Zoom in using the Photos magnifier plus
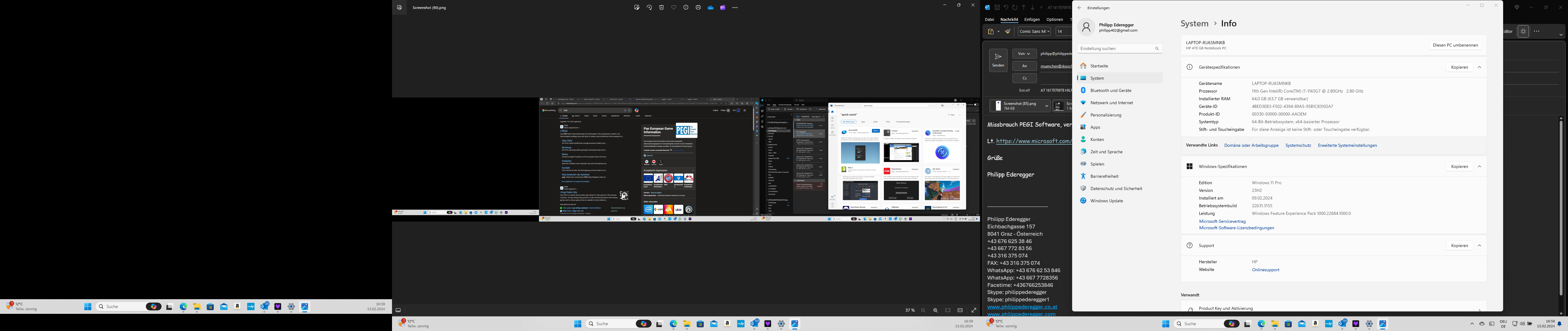The width and height of the screenshot is (1568, 331). click(936, 310)
